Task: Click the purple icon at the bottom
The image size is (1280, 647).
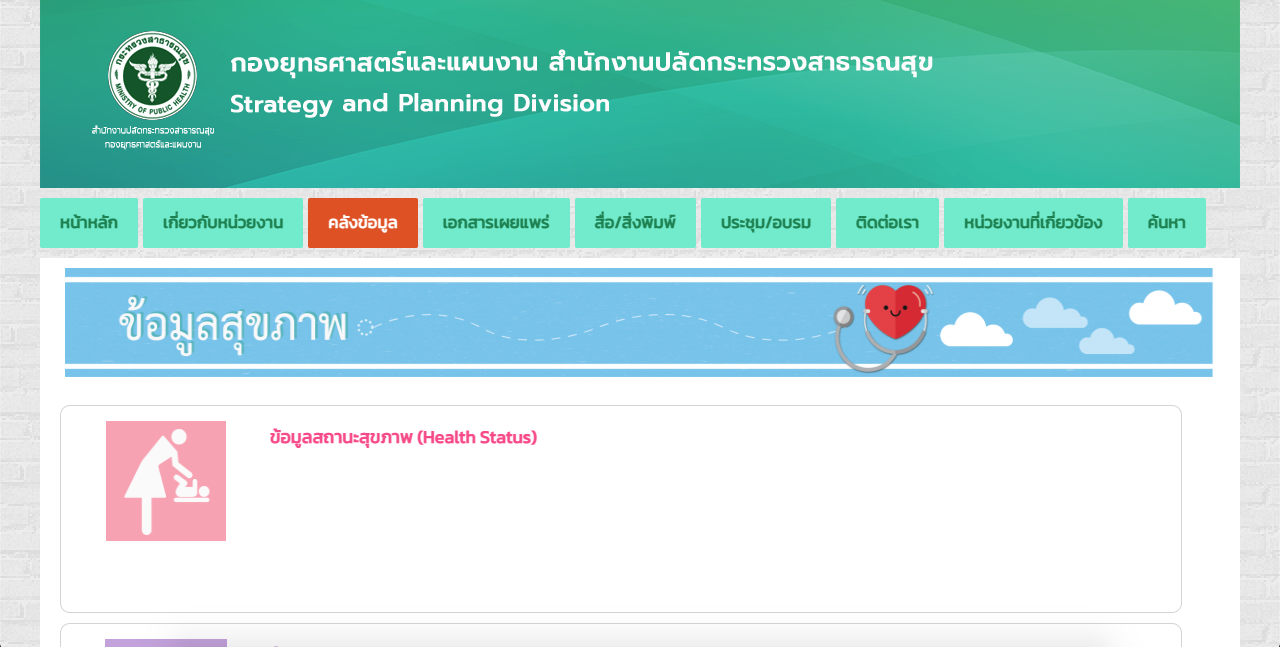Action: pyautogui.click(x=166, y=642)
